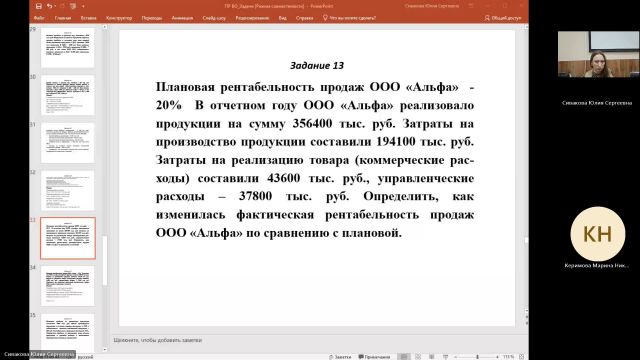The image size is (640, 360).
Task: Click the 'КН' participant avatar
Action: click(x=598, y=234)
